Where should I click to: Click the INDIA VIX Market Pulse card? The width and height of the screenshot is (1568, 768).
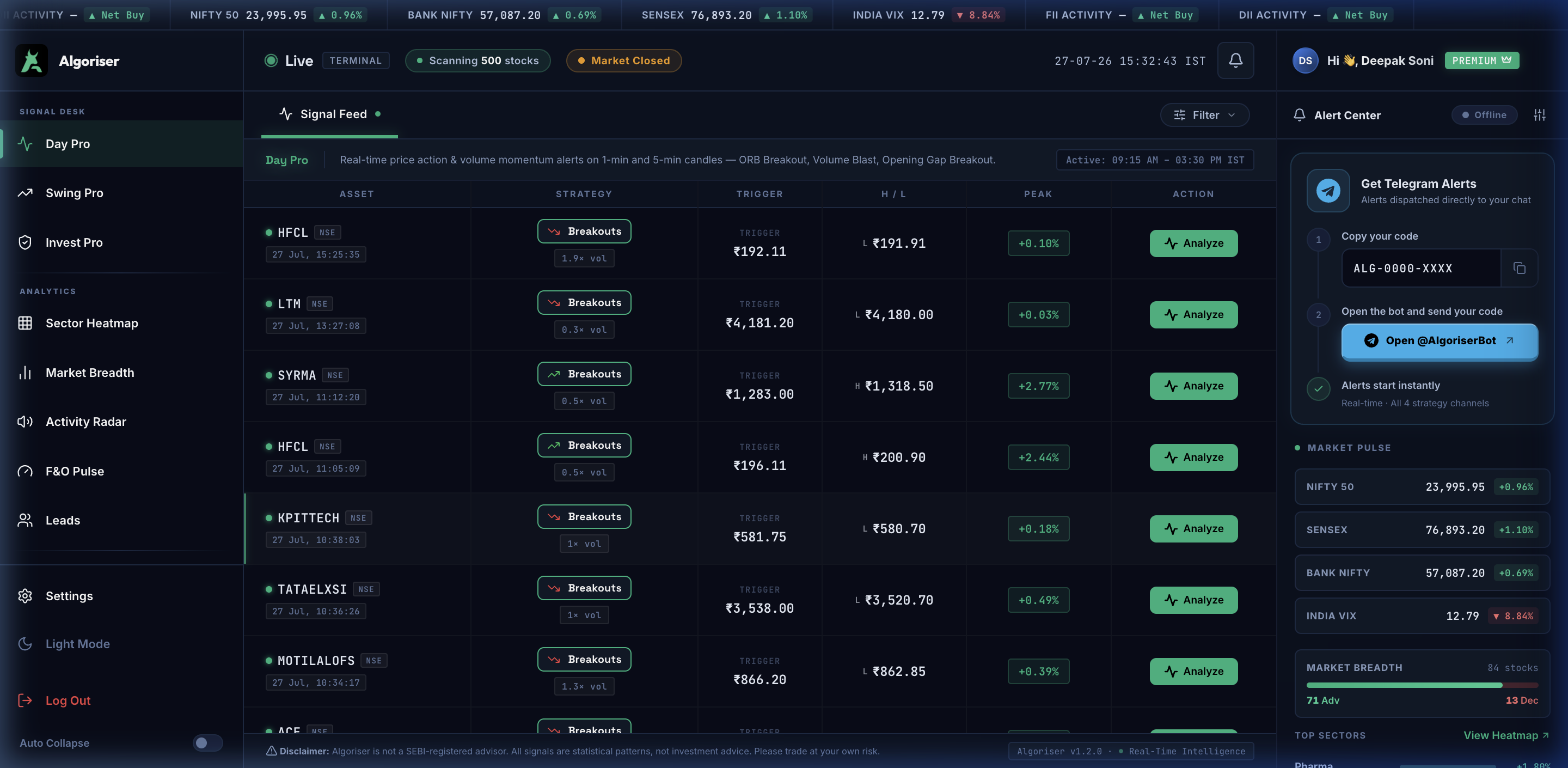pos(1422,615)
